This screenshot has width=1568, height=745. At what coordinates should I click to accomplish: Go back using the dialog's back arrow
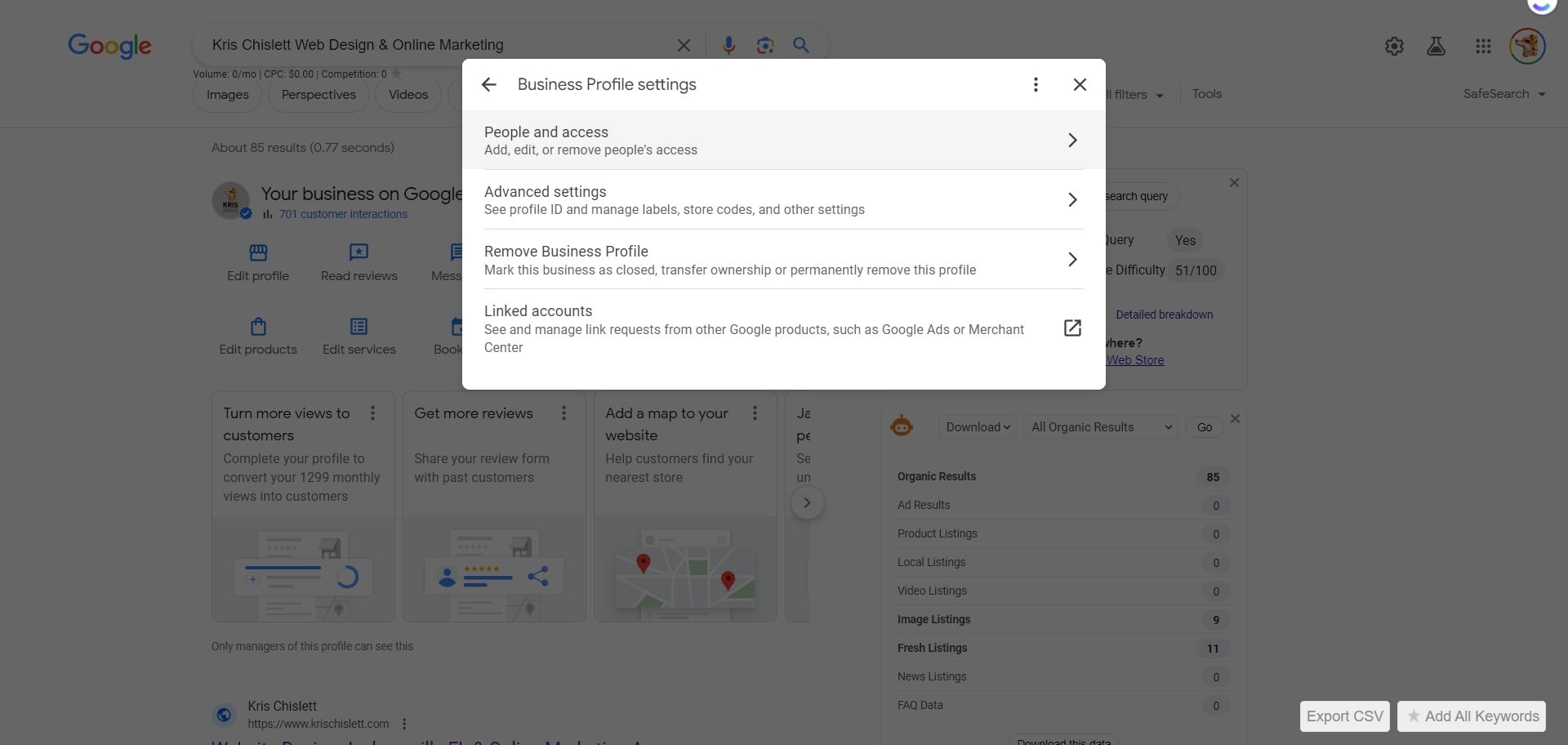488,85
